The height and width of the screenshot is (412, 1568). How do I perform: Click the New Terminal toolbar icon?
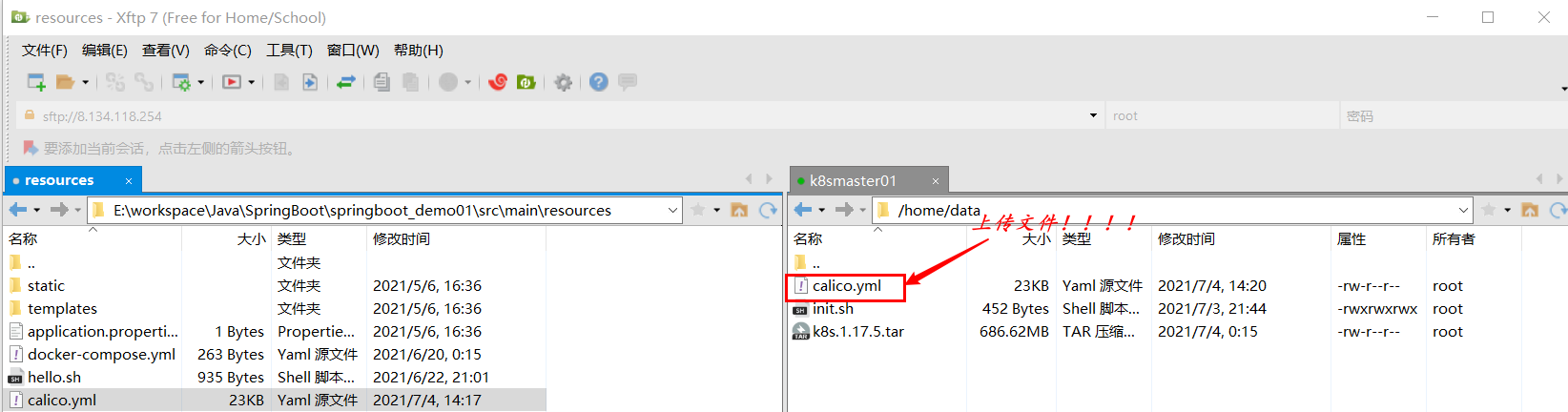tap(232, 82)
